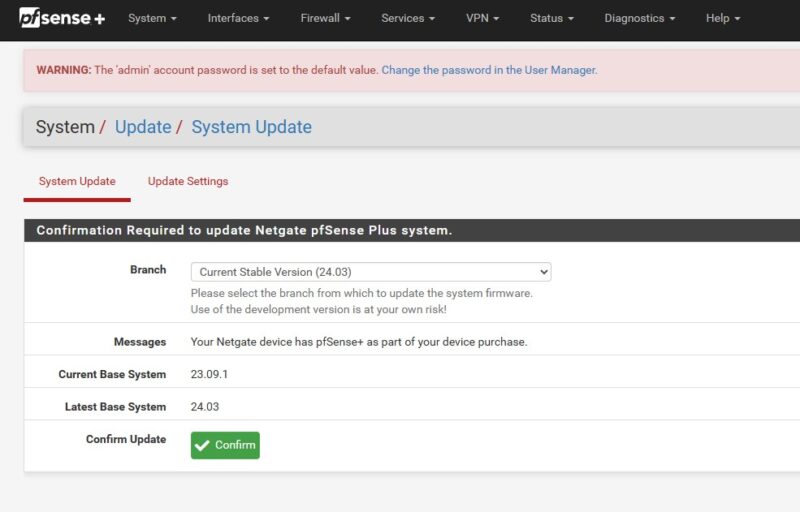
Task: Follow the change password User Manager link
Action: click(x=489, y=70)
